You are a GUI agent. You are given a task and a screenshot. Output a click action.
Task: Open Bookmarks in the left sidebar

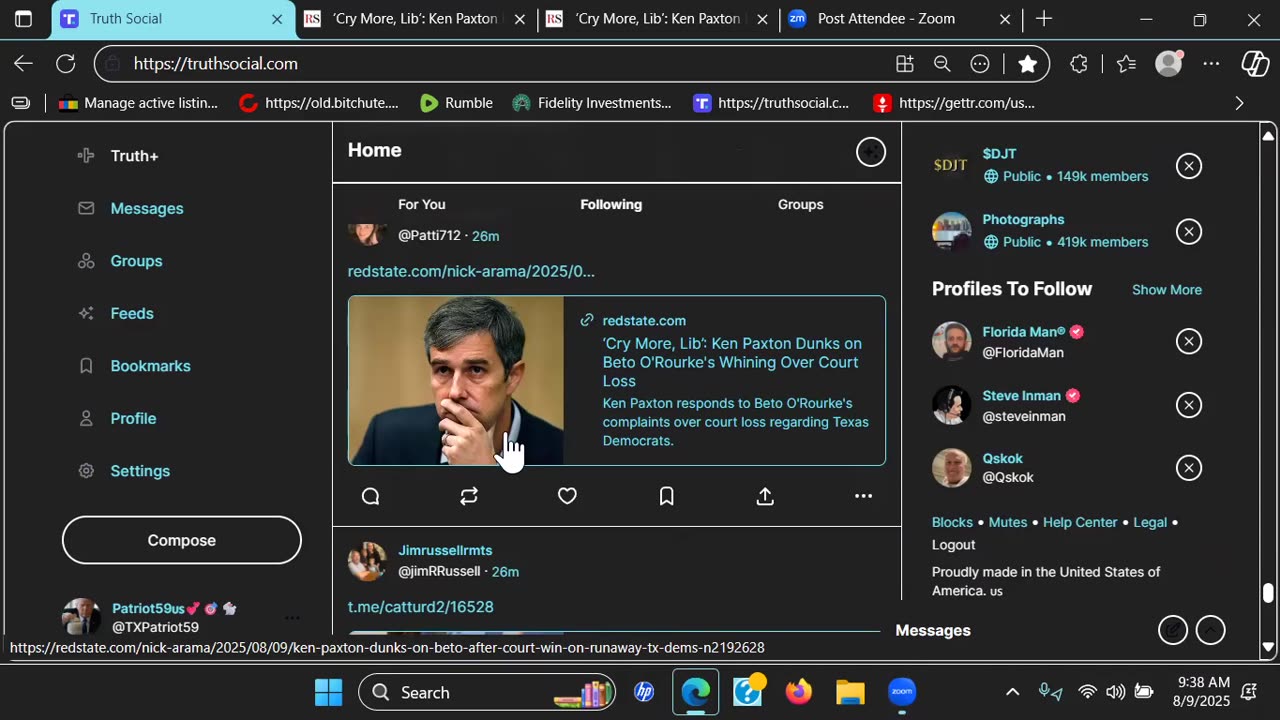[x=150, y=366]
